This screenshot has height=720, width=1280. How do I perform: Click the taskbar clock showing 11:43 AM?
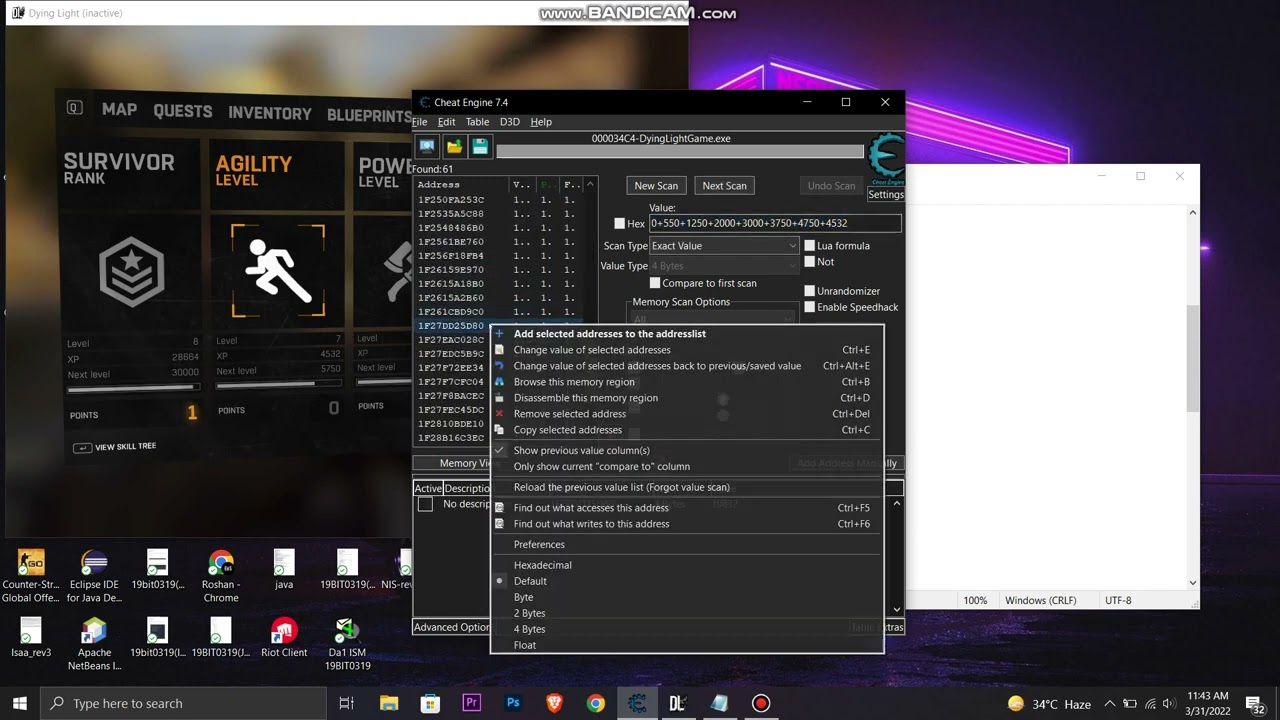(x=1208, y=703)
